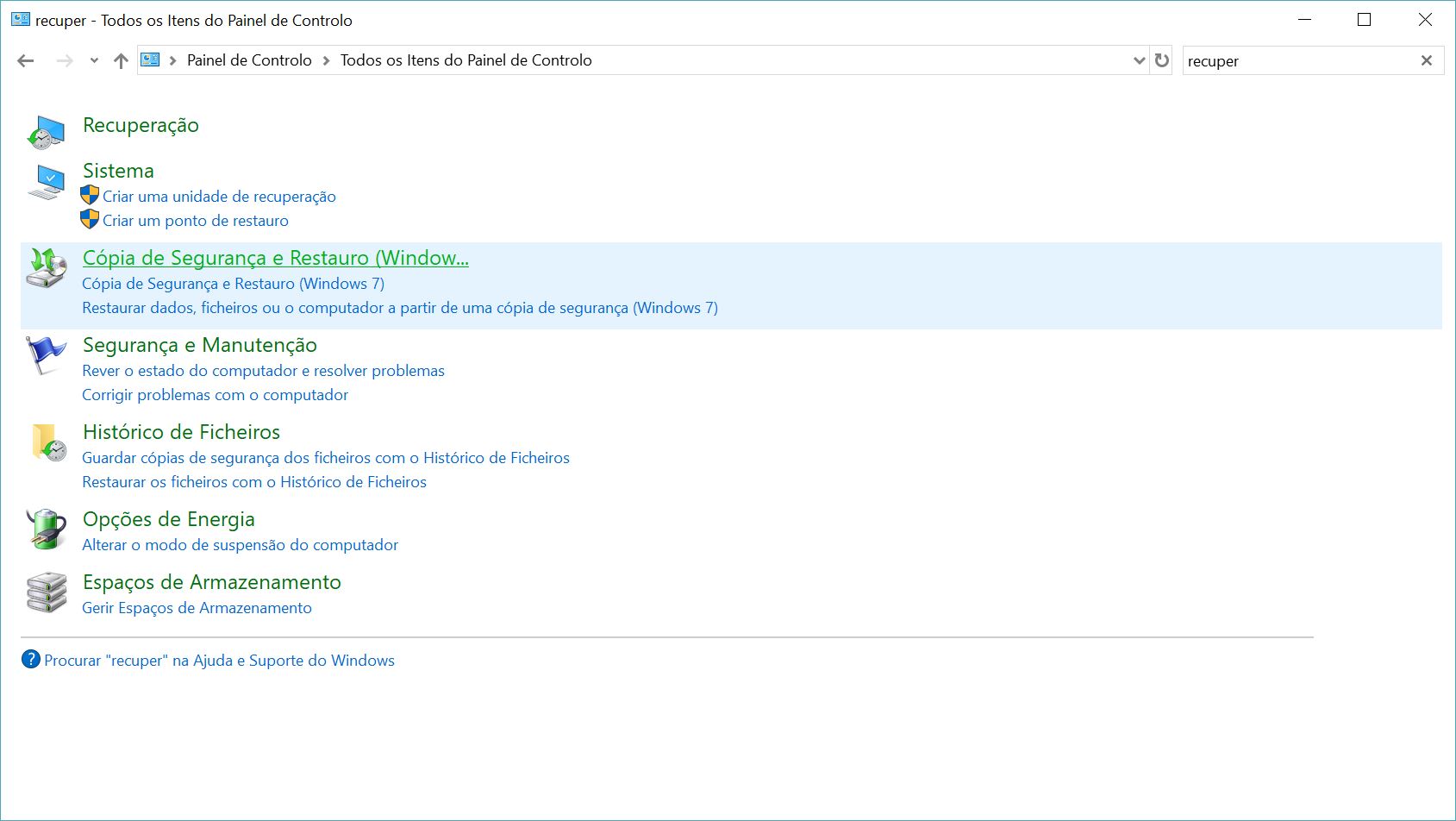Click Cópia de Segurança e Restauro (Windows 7) sublink

[x=233, y=284]
